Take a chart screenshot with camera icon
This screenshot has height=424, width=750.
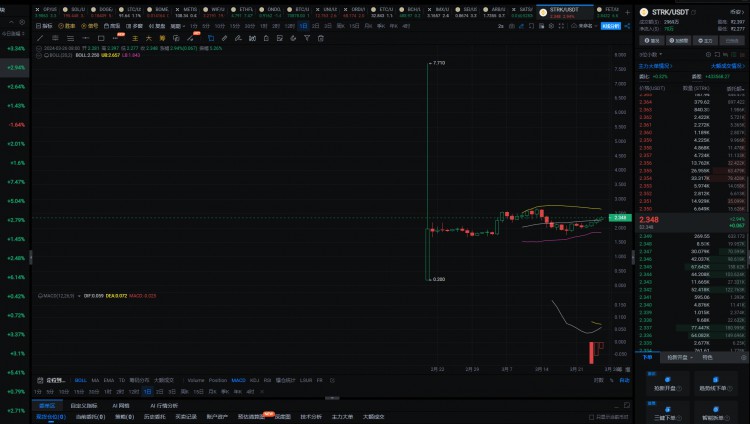point(512,26)
